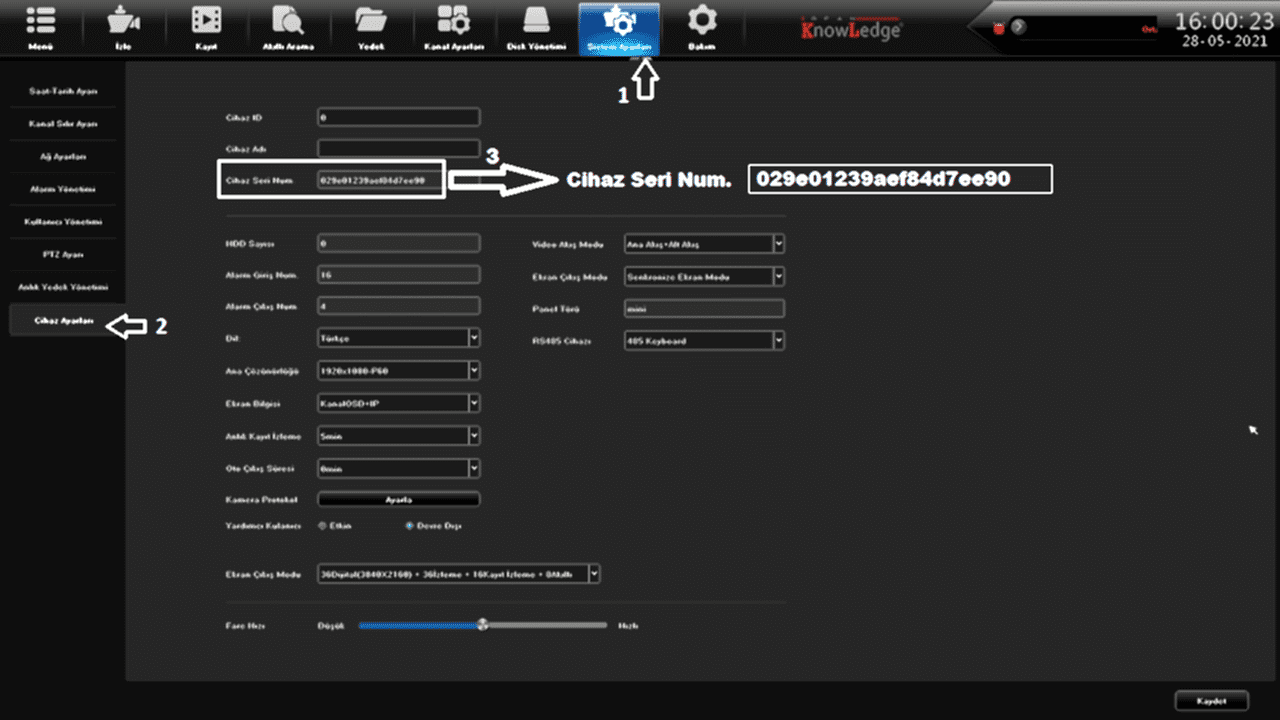
Task: Click the Kamera Protokol Ayarla button
Action: (x=398, y=499)
